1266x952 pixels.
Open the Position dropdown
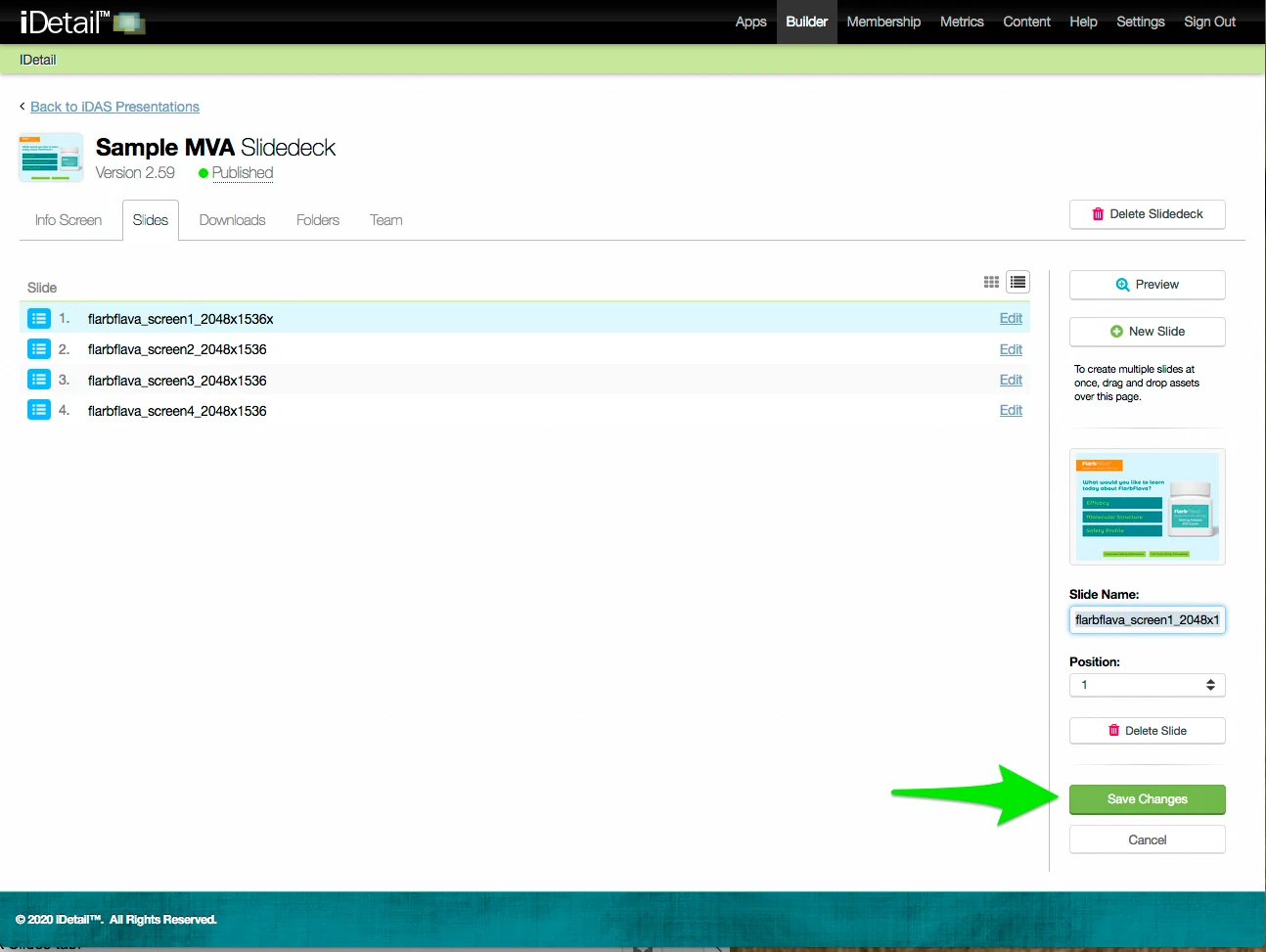[1147, 685]
